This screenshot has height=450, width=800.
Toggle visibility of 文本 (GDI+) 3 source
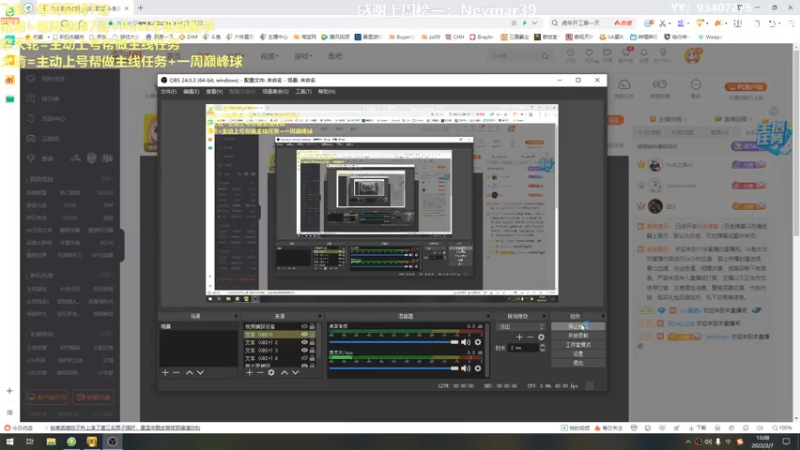coord(304,351)
